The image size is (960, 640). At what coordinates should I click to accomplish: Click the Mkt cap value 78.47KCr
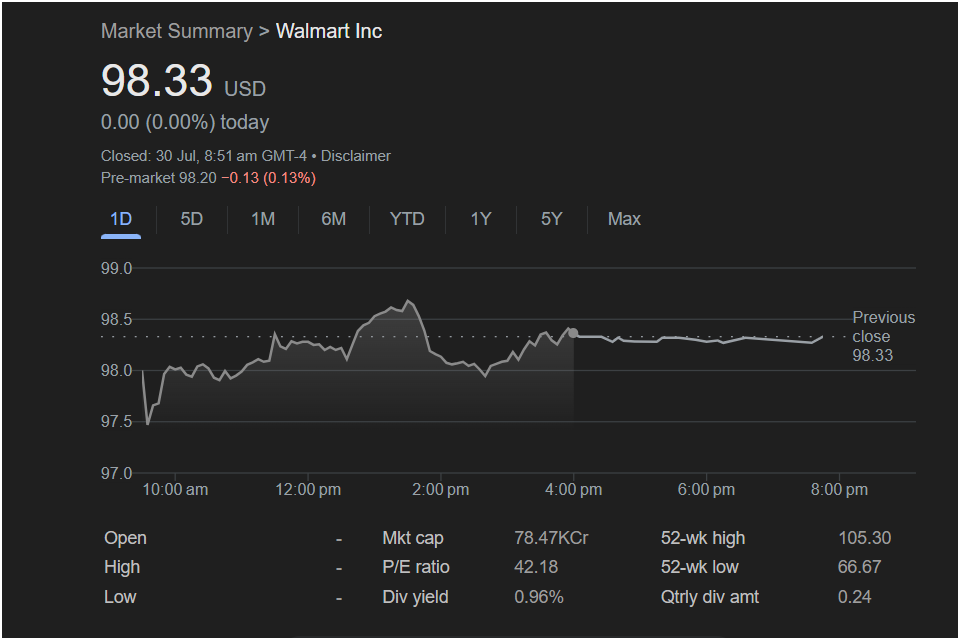point(551,538)
